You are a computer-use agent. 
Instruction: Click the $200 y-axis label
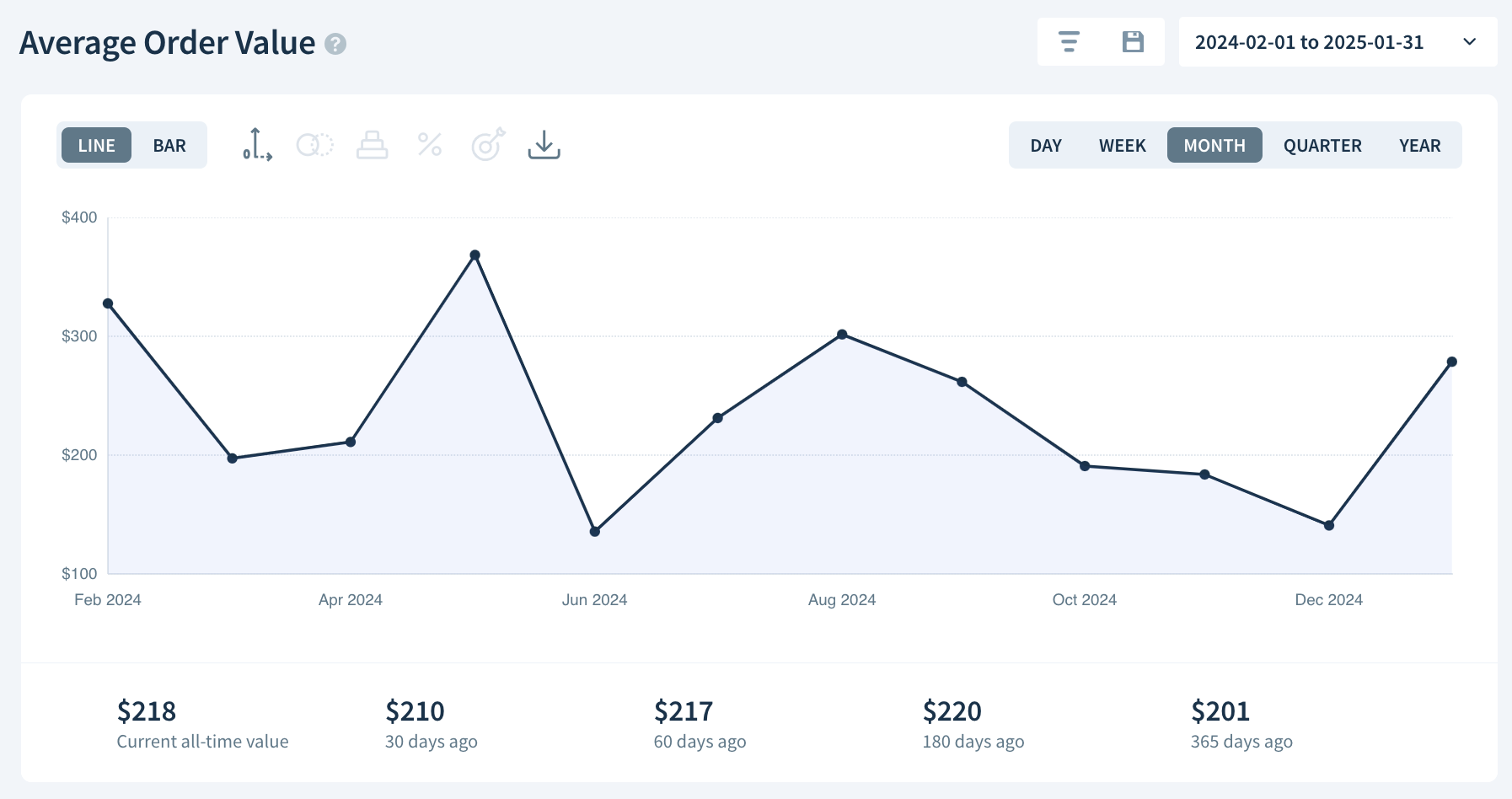[79, 455]
